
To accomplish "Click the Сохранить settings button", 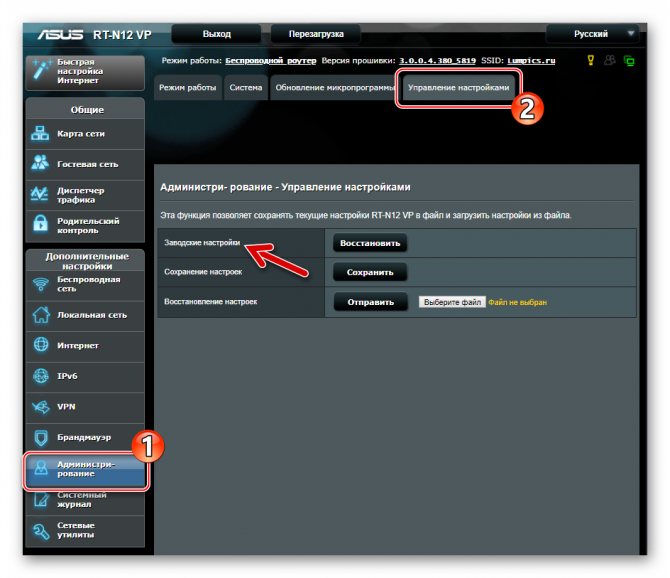I will pos(370,272).
